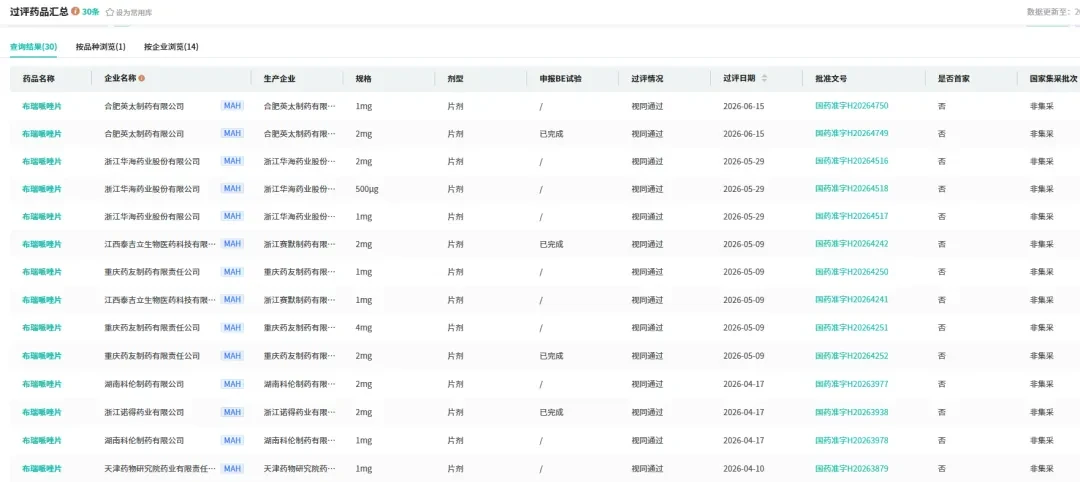Image resolution: width=1080 pixels, height=482 pixels.
Task: Open approval link 国药准字H20264250
Action: (x=851, y=272)
